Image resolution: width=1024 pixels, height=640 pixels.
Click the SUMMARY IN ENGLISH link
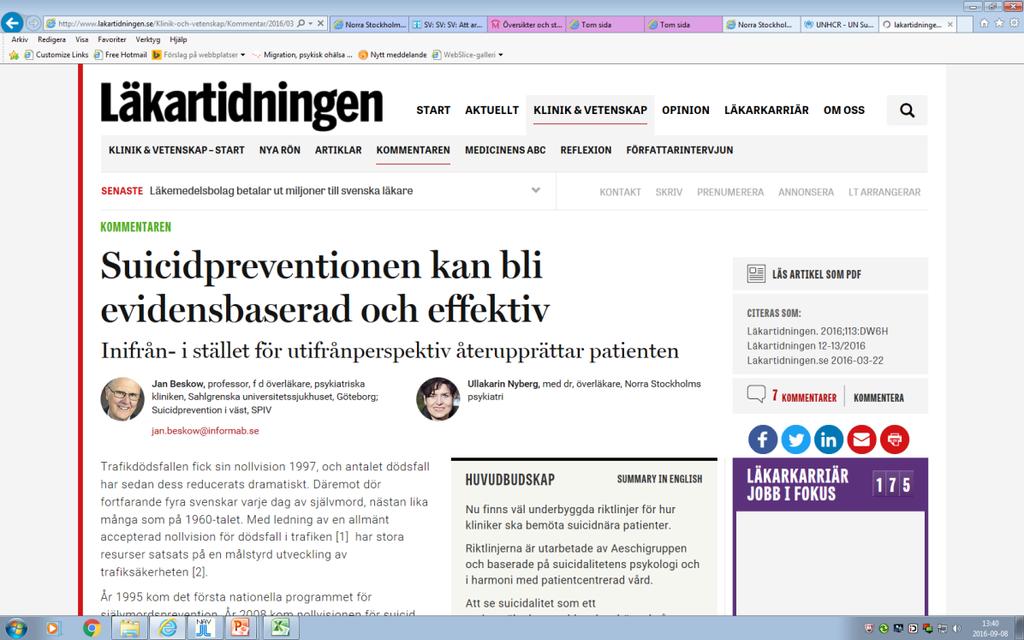click(660, 479)
